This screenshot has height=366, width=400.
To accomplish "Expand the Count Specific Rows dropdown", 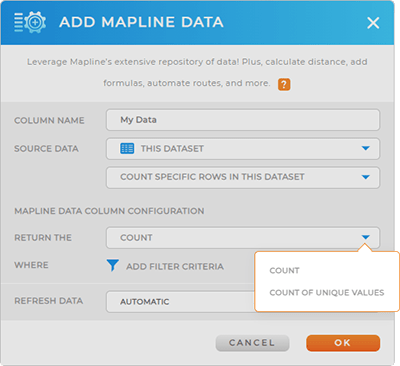I will (243, 177).
